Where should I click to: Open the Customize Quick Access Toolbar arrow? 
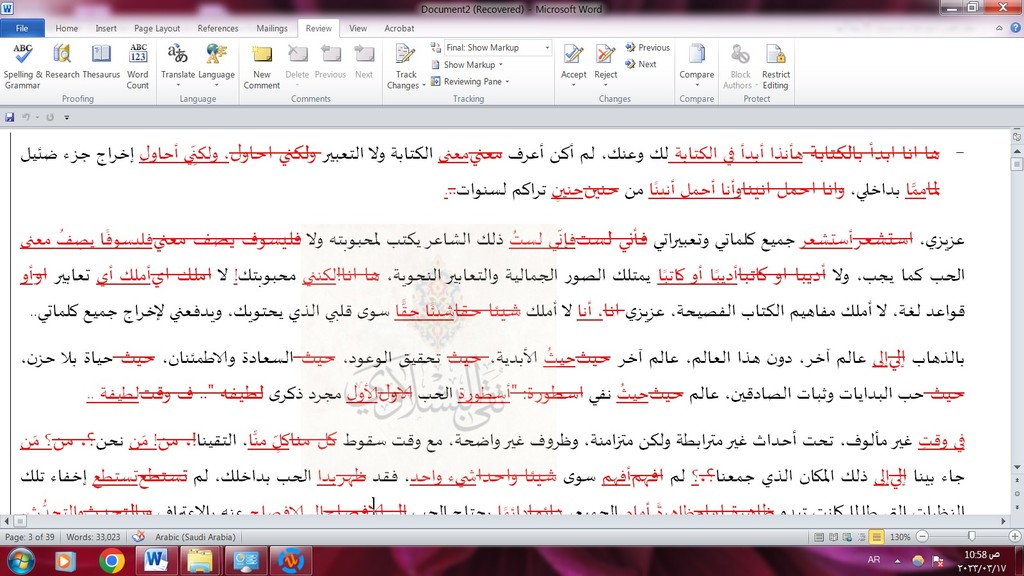click(x=67, y=118)
